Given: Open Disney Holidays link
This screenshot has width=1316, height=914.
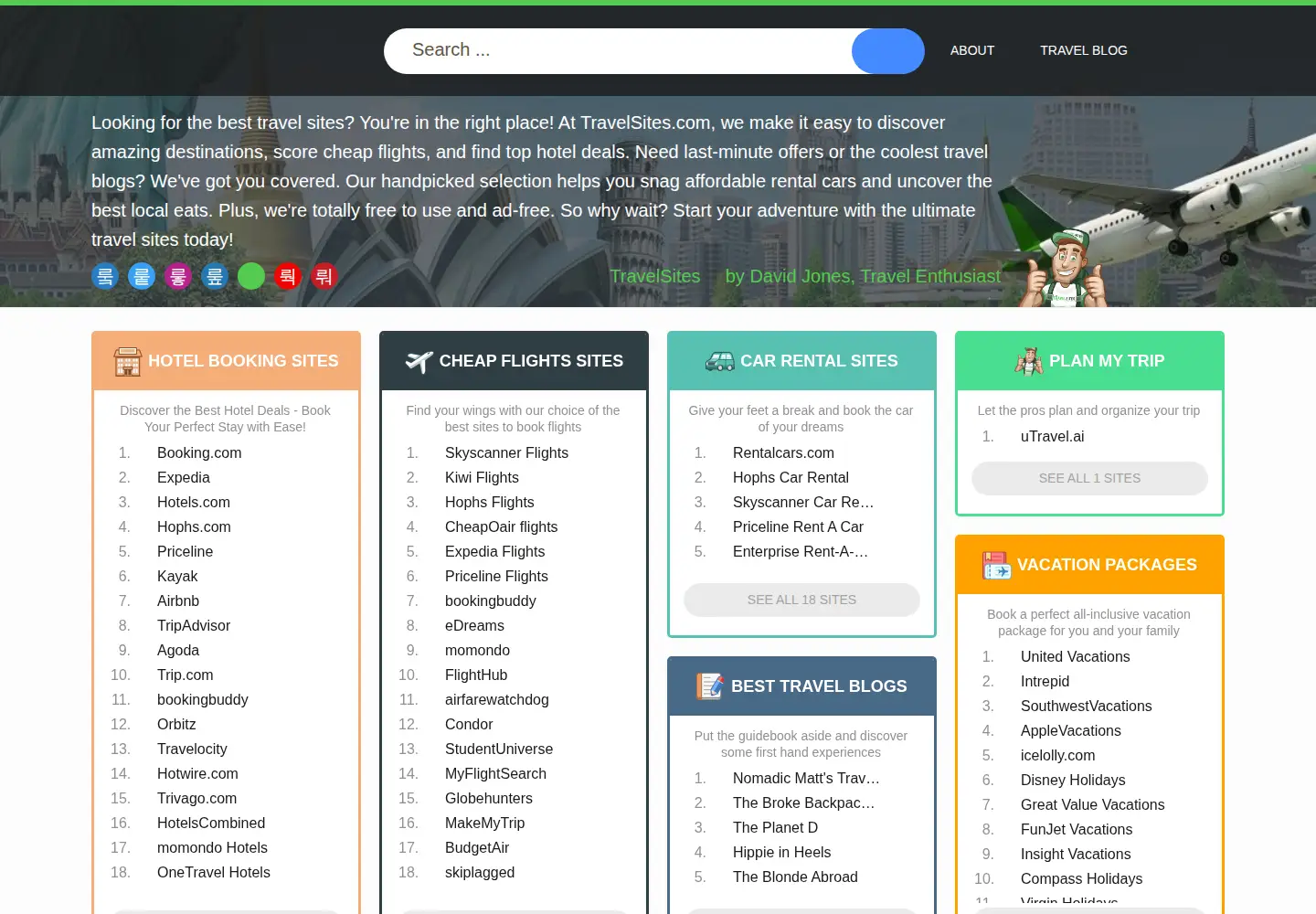Looking at the screenshot, I should point(1073,780).
